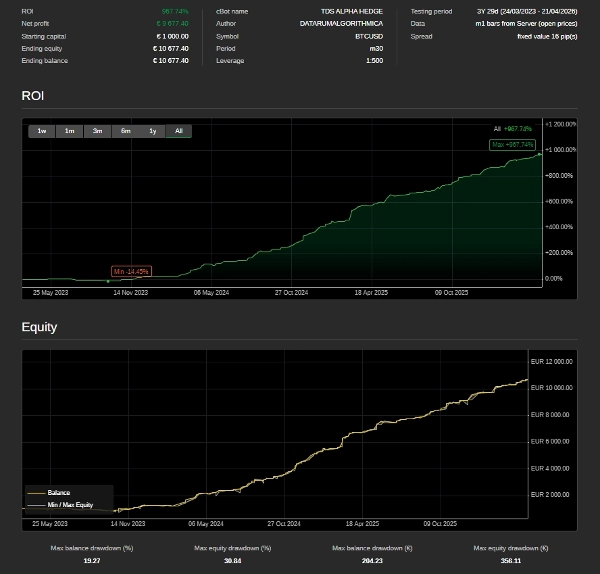This screenshot has height=574, width=600.
Task: Select the 1w range button
Action: click(42, 131)
